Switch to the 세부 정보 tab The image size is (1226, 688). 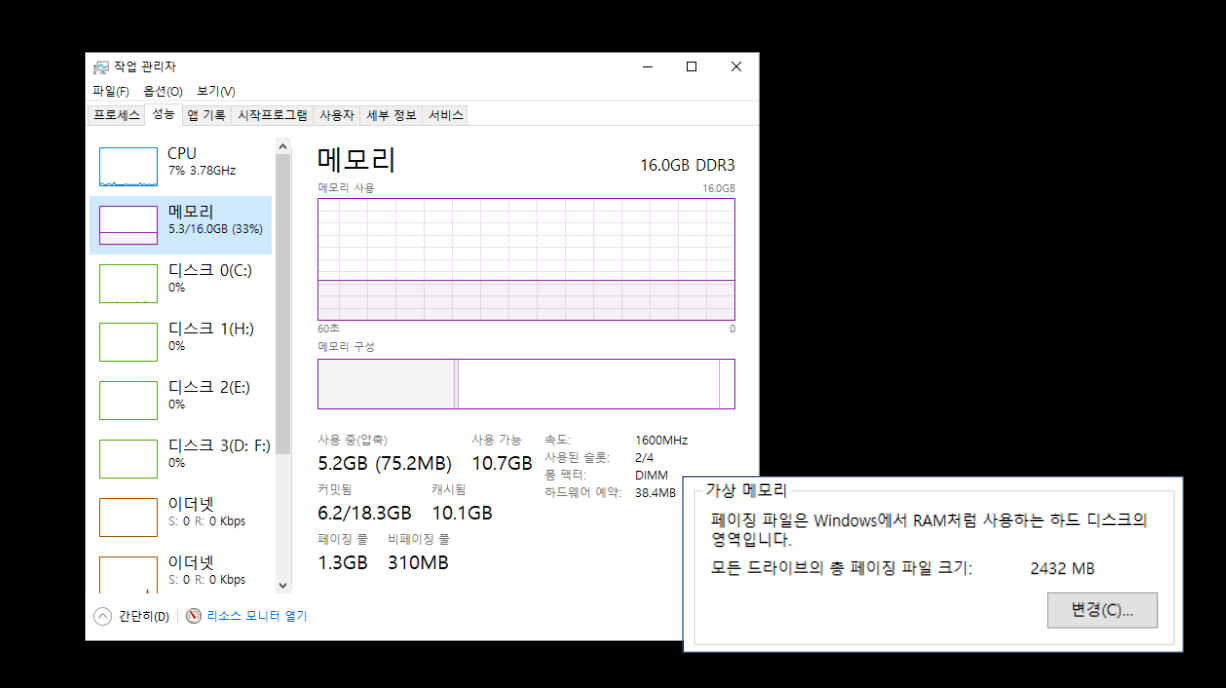coord(392,115)
